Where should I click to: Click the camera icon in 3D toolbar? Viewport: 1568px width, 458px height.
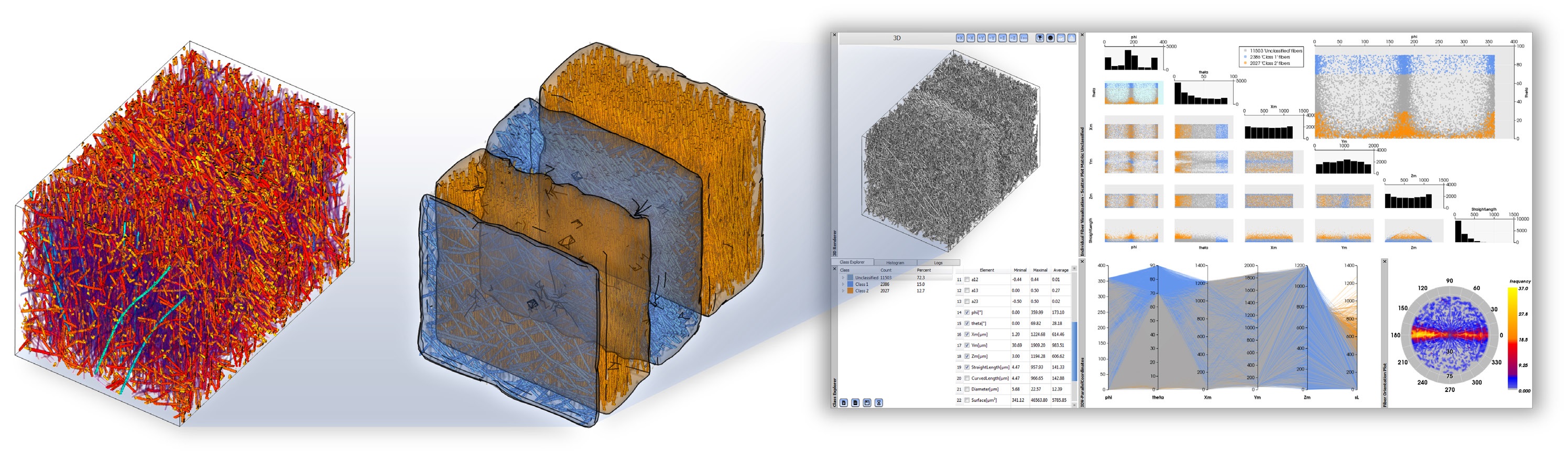point(1040,38)
